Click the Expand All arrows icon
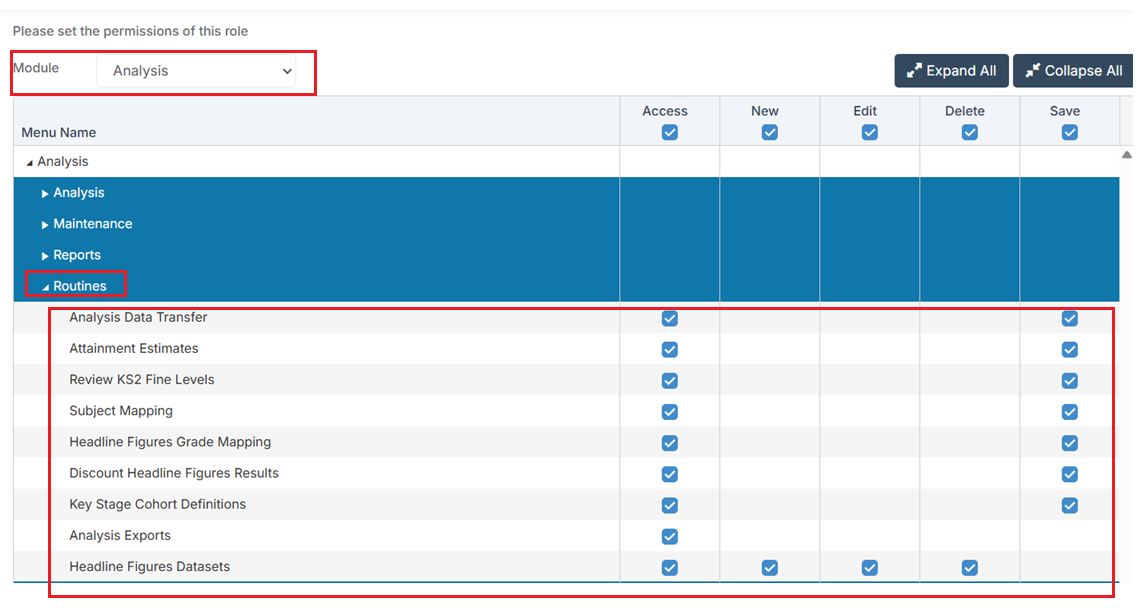The image size is (1146, 612). 914,71
